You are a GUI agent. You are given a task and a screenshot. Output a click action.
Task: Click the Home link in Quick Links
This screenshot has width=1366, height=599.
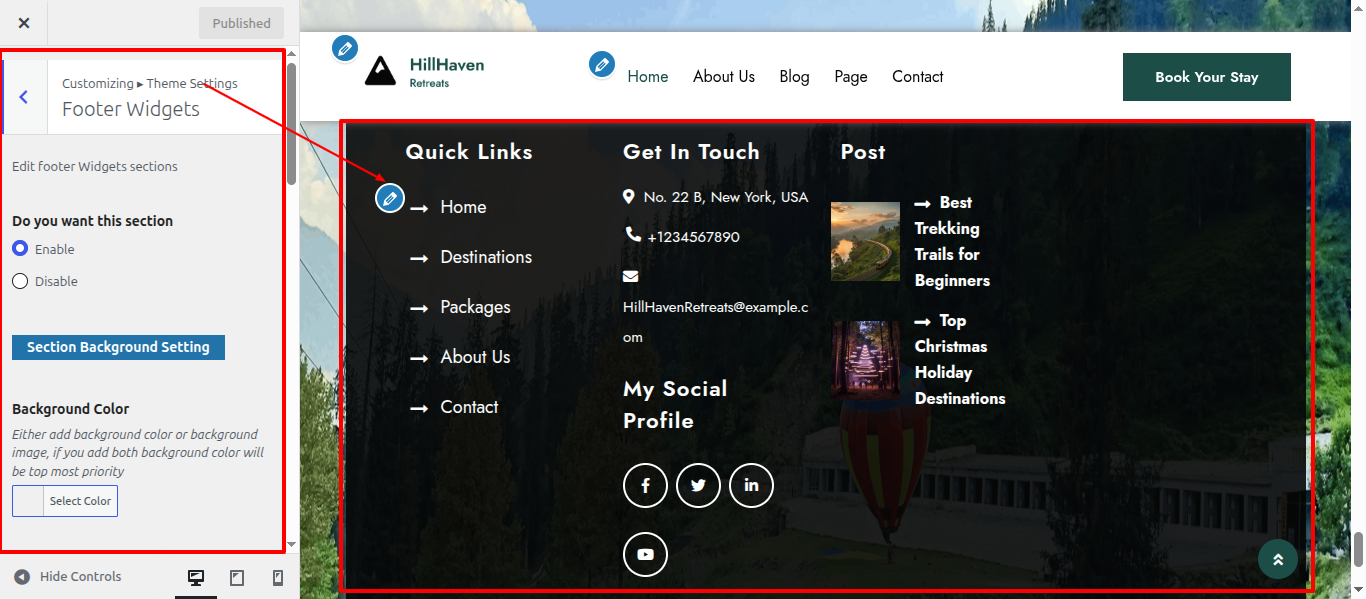[x=463, y=207]
